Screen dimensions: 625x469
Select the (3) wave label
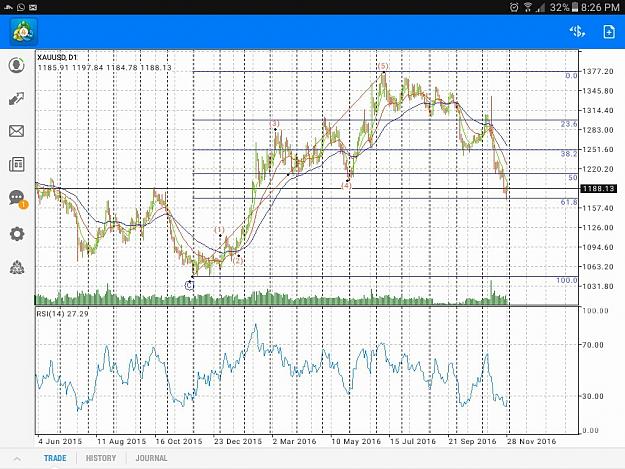(275, 124)
